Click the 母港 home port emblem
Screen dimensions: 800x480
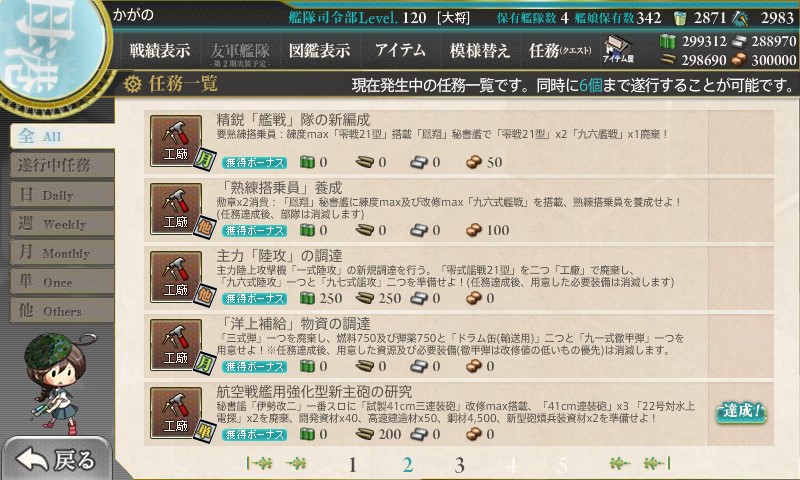[49, 48]
